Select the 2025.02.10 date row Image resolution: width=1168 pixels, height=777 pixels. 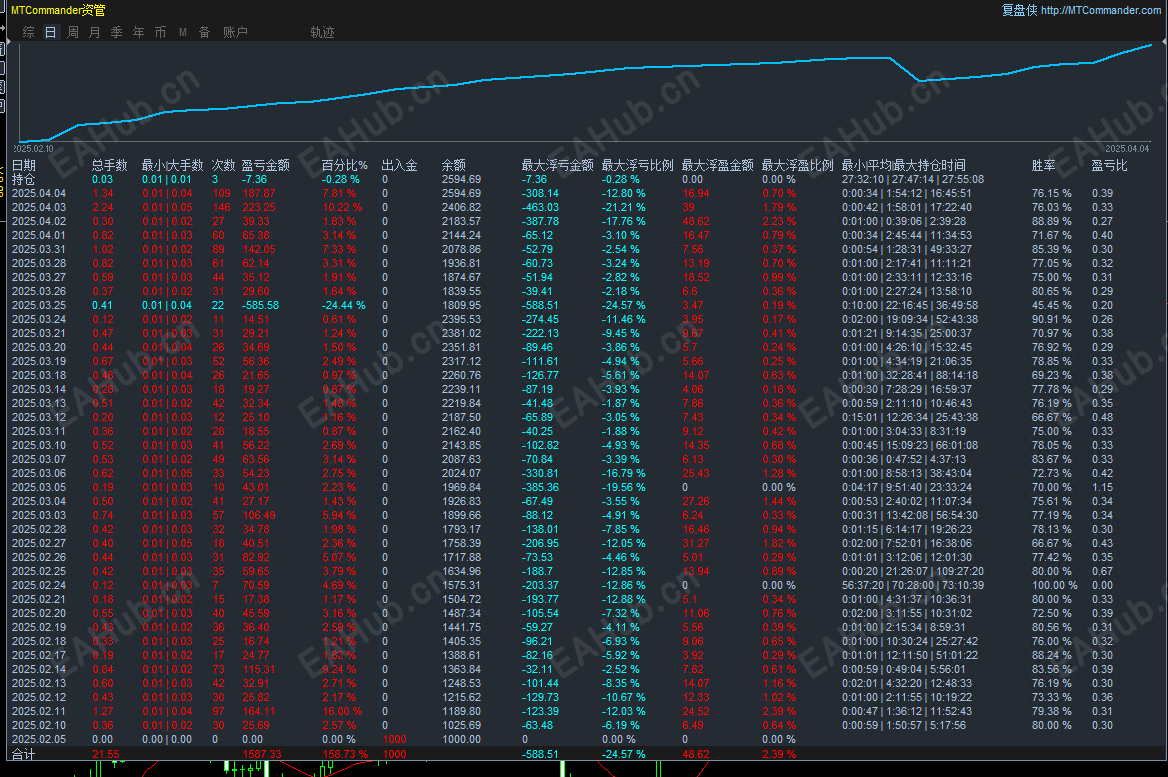pos(39,726)
